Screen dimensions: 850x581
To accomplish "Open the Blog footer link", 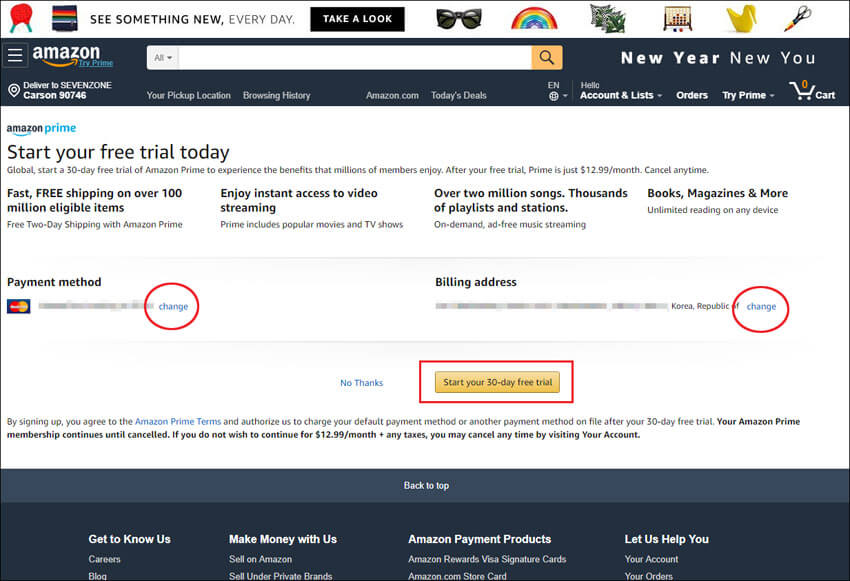I will [98, 576].
